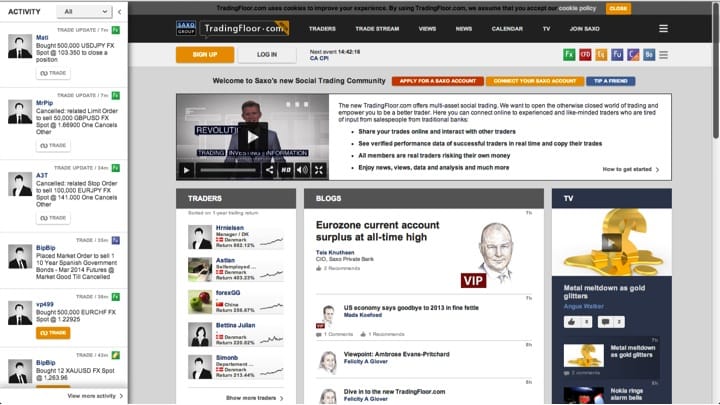The width and height of the screenshot is (720, 405).
Task: Click the orange Sign Up button
Action: [x=205, y=54]
